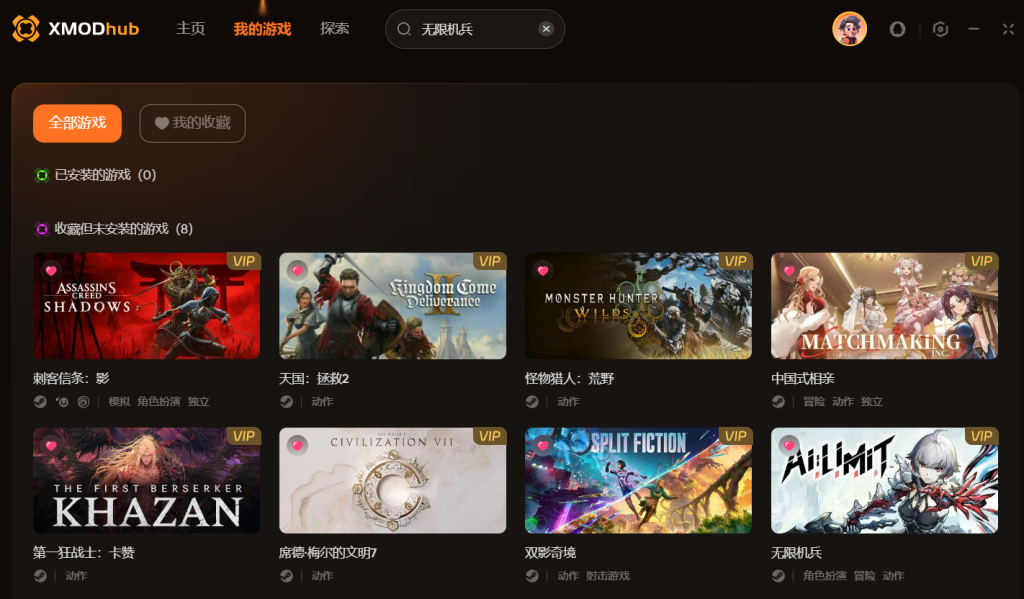1024x599 pixels.
Task: Click the XMODhub logo icon
Action: (26, 29)
